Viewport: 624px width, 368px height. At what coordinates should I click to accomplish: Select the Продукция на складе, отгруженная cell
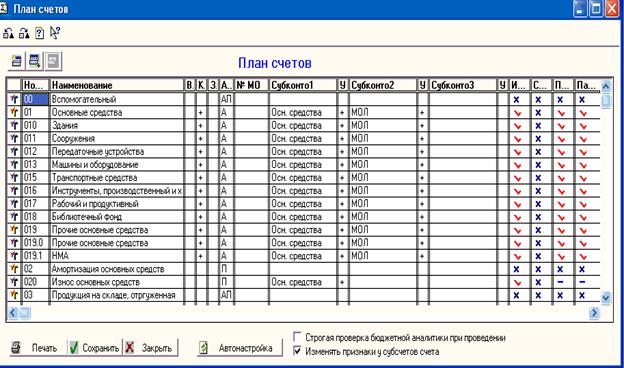point(117,295)
